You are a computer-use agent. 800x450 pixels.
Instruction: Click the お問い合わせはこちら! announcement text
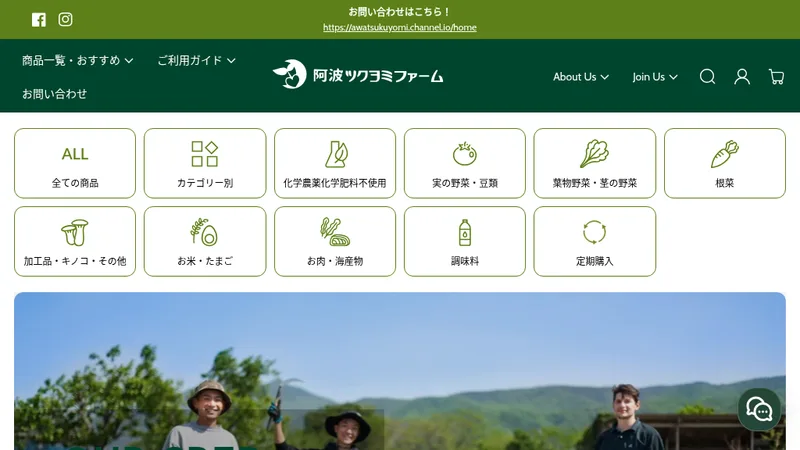[399, 12]
